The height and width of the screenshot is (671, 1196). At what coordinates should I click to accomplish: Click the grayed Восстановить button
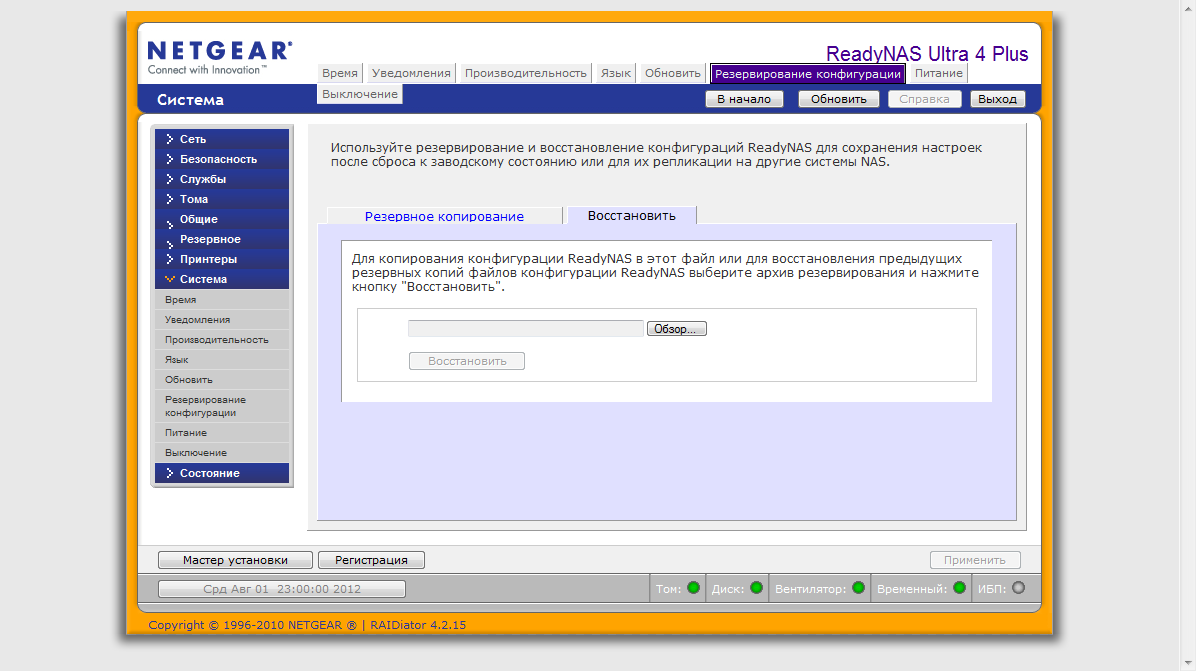pos(467,361)
